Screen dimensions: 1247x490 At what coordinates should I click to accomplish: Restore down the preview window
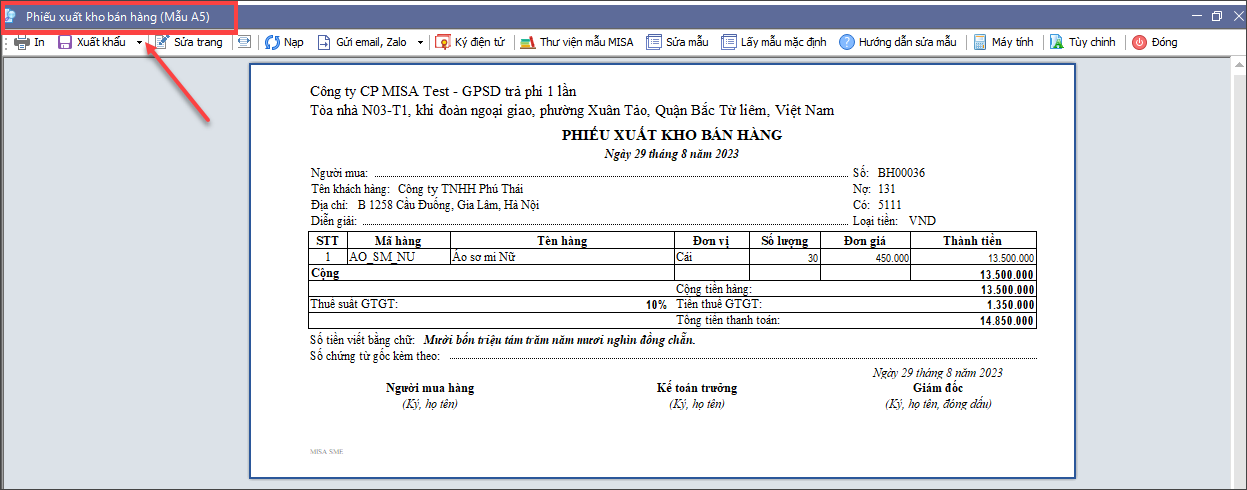coord(1217,16)
